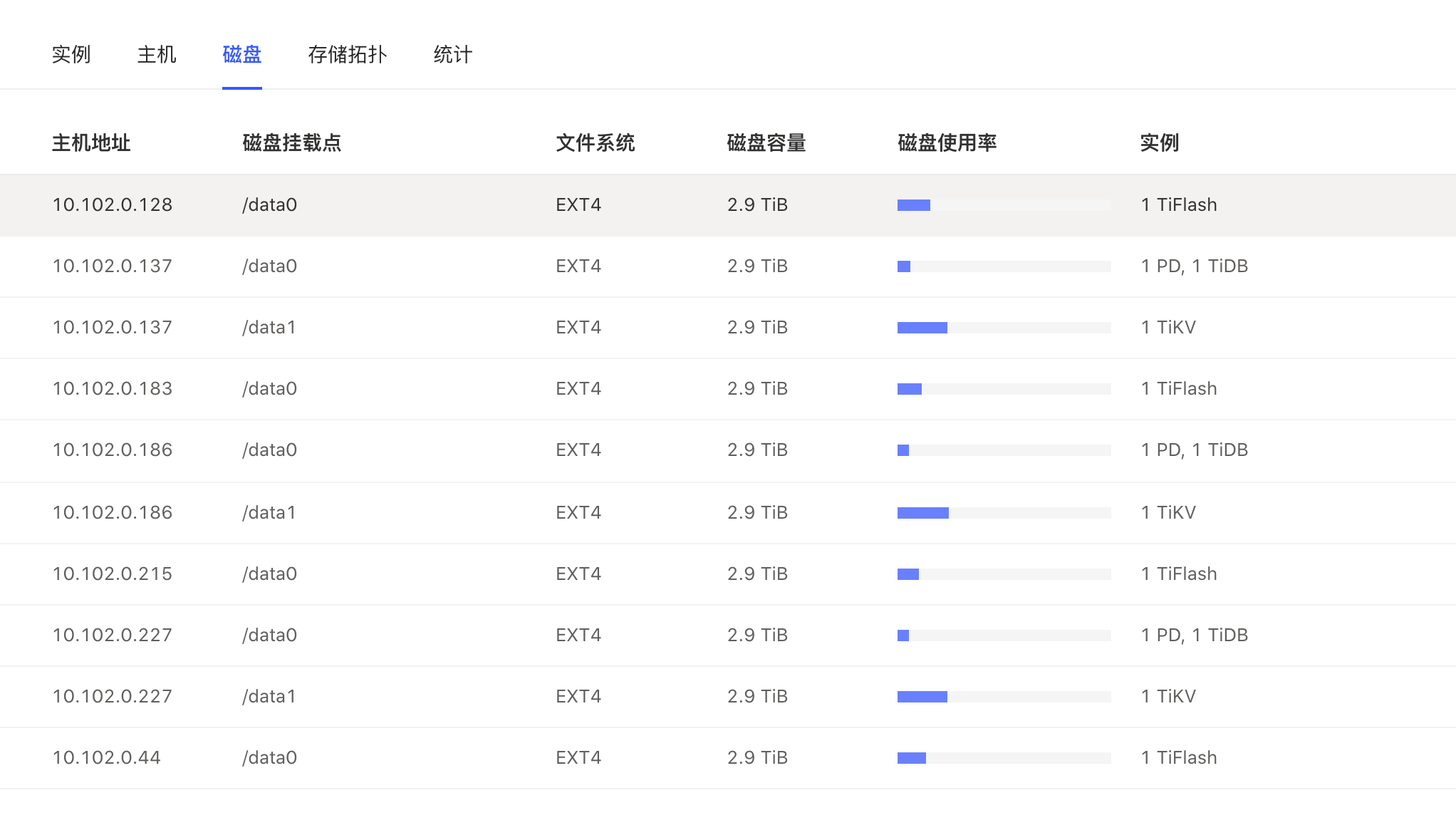Click usage bar for 10.102.0.183 row
1456x835 pixels.
(1004, 389)
